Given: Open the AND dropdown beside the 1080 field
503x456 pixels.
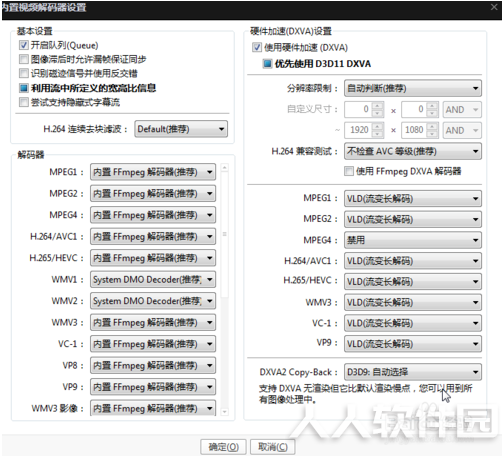Looking at the screenshot, I should click(x=462, y=130).
